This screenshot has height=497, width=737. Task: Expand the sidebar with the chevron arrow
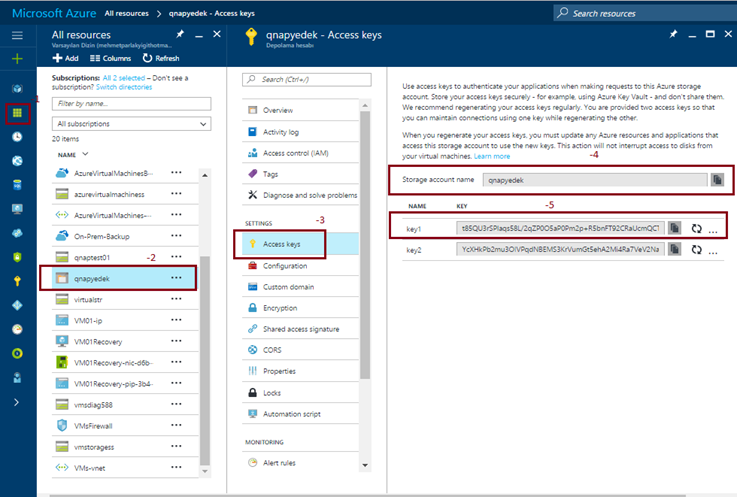(x=17, y=402)
